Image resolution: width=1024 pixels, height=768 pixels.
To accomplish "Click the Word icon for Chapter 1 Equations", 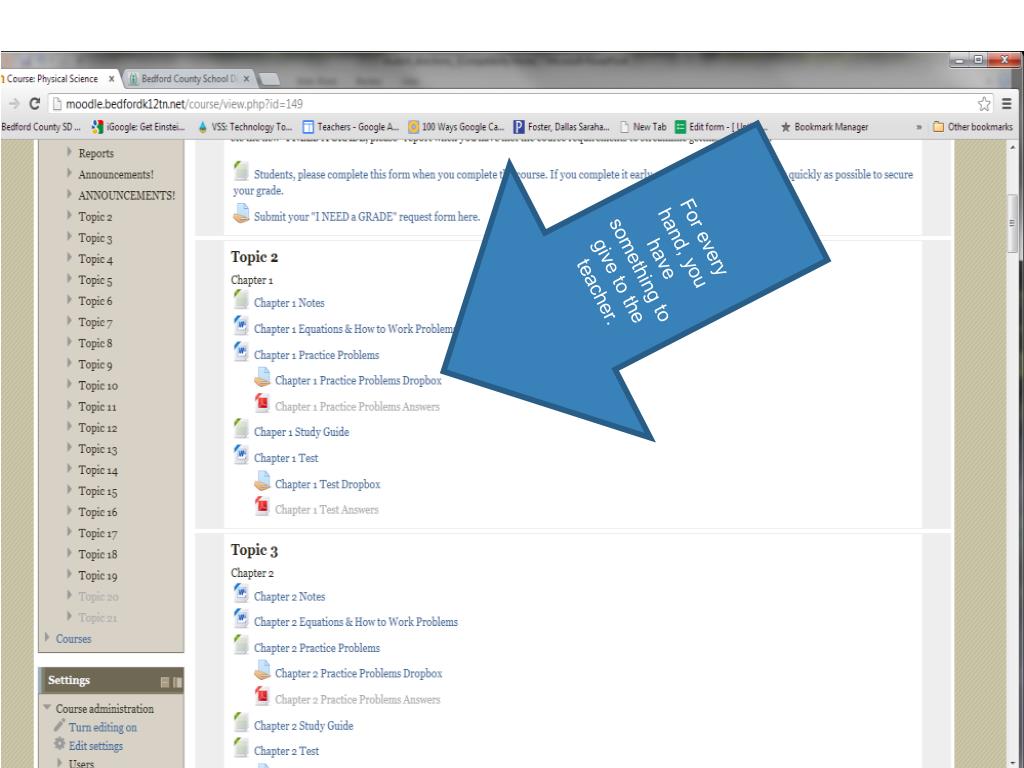I will click(x=241, y=325).
